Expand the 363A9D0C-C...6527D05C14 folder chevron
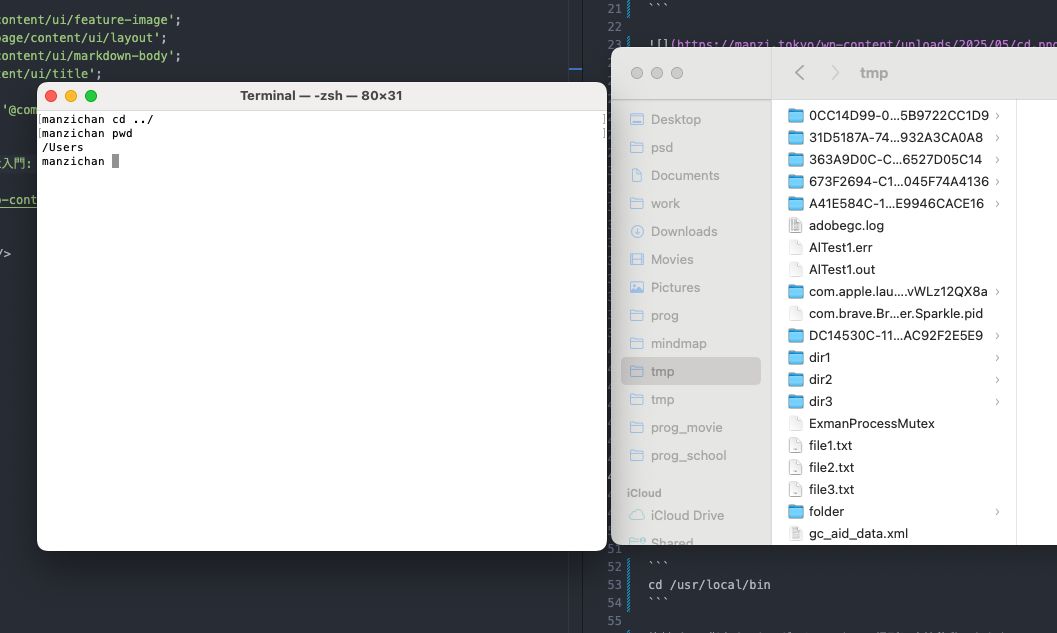Viewport: 1057px width, 633px height. pos(997,160)
